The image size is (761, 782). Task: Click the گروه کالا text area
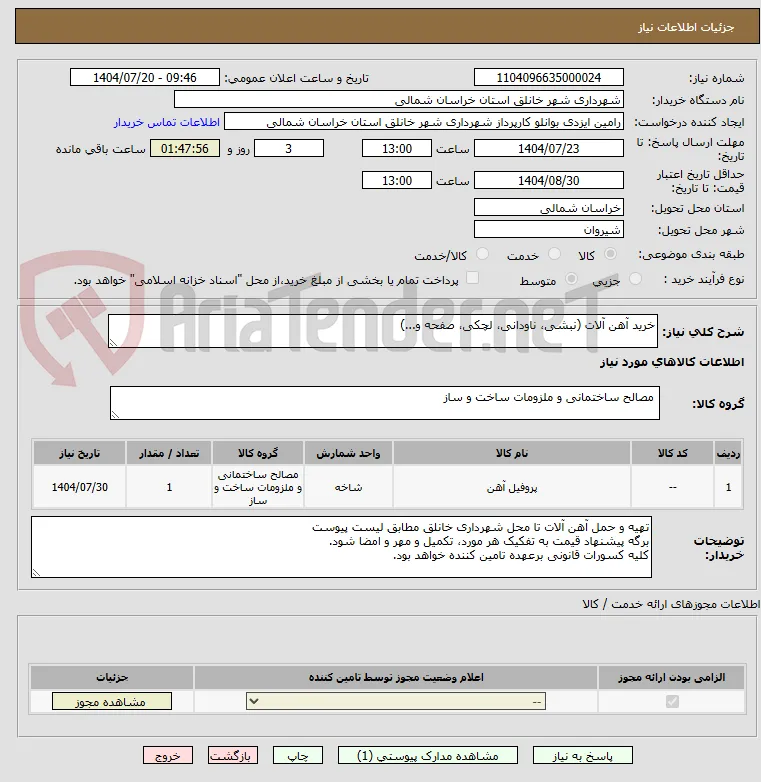coord(384,403)
